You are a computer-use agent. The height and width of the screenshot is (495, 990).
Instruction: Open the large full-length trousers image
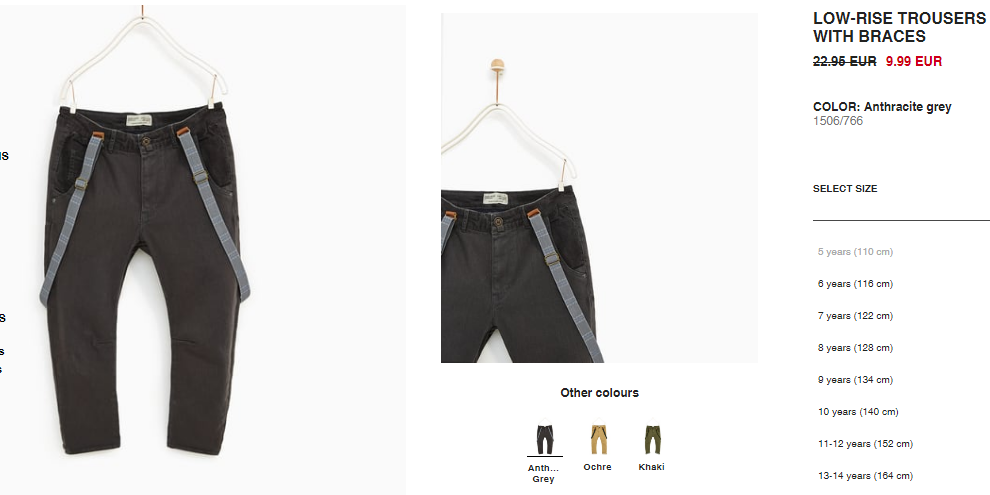[x=203, y=250]
